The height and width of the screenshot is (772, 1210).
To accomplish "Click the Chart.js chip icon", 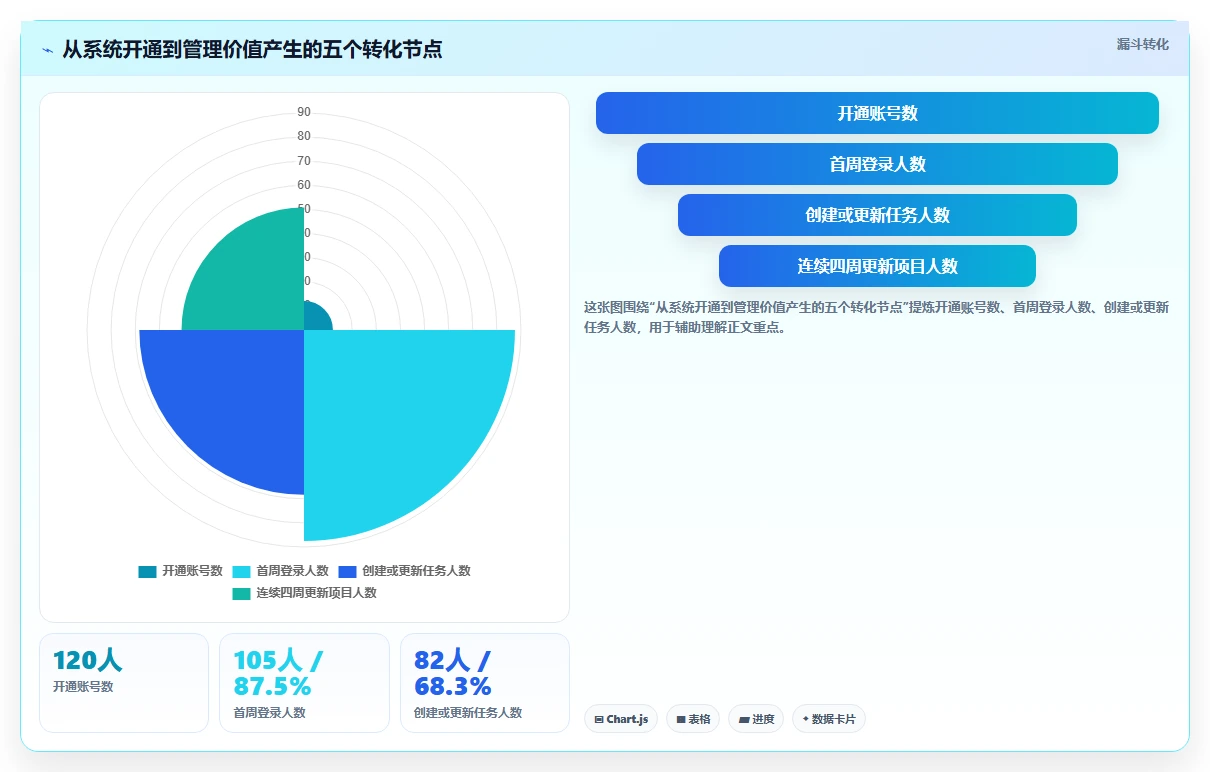I will click(599, 719).
